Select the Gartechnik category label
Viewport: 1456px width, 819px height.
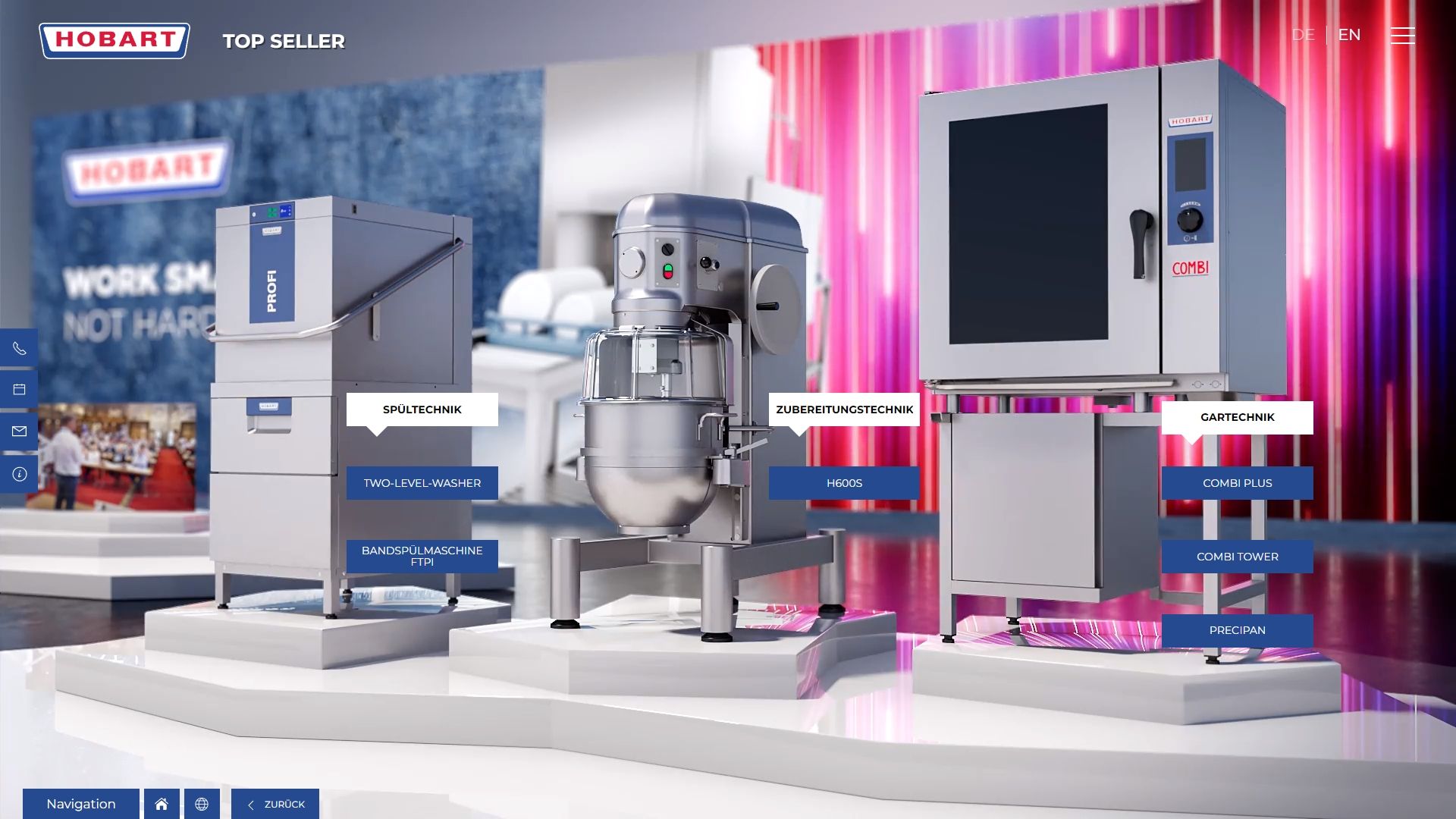[x=1237, y=417]
